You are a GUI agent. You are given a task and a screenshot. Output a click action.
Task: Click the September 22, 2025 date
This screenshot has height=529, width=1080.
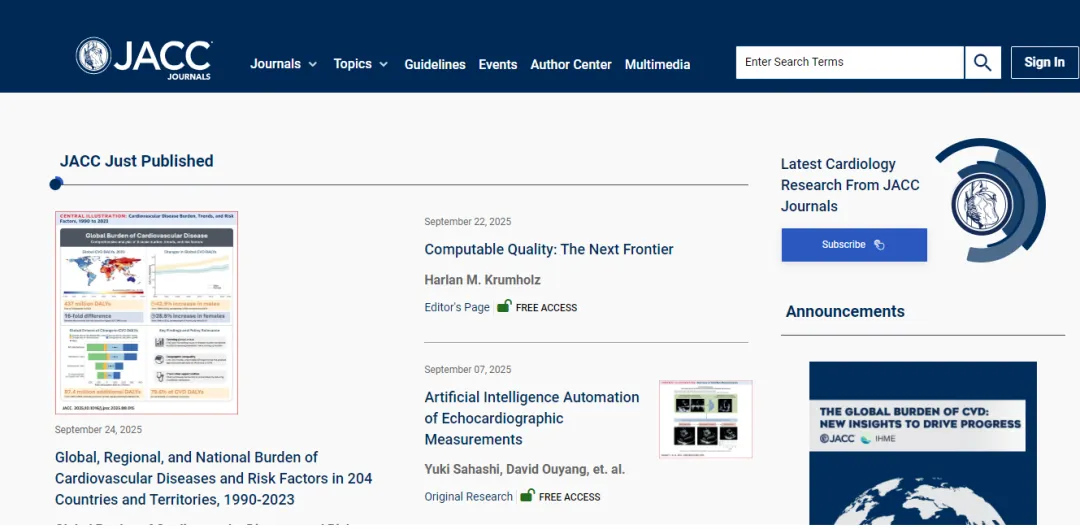pos(468,222)
